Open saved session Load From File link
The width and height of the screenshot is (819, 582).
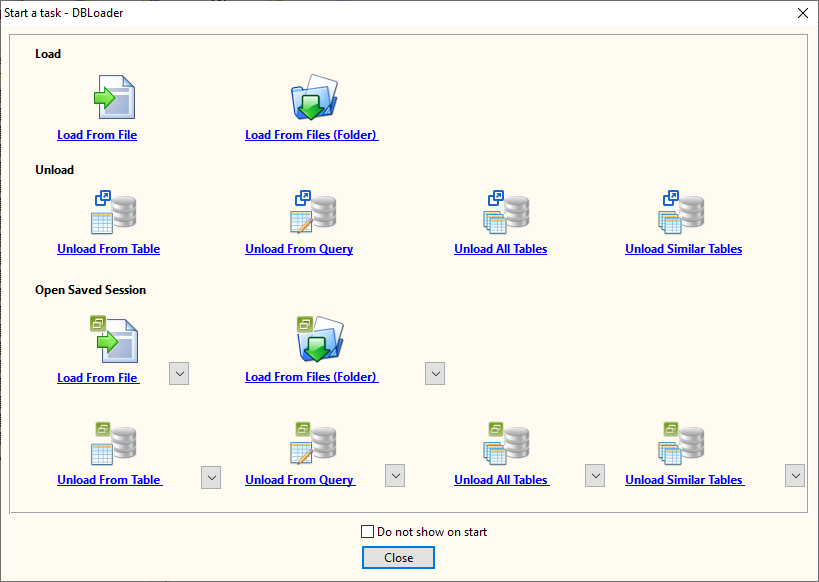coord(98,378)
